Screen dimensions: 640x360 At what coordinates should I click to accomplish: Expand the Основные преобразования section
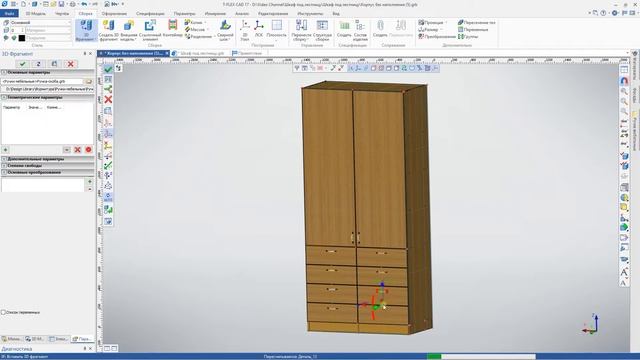tap(47, 172)
